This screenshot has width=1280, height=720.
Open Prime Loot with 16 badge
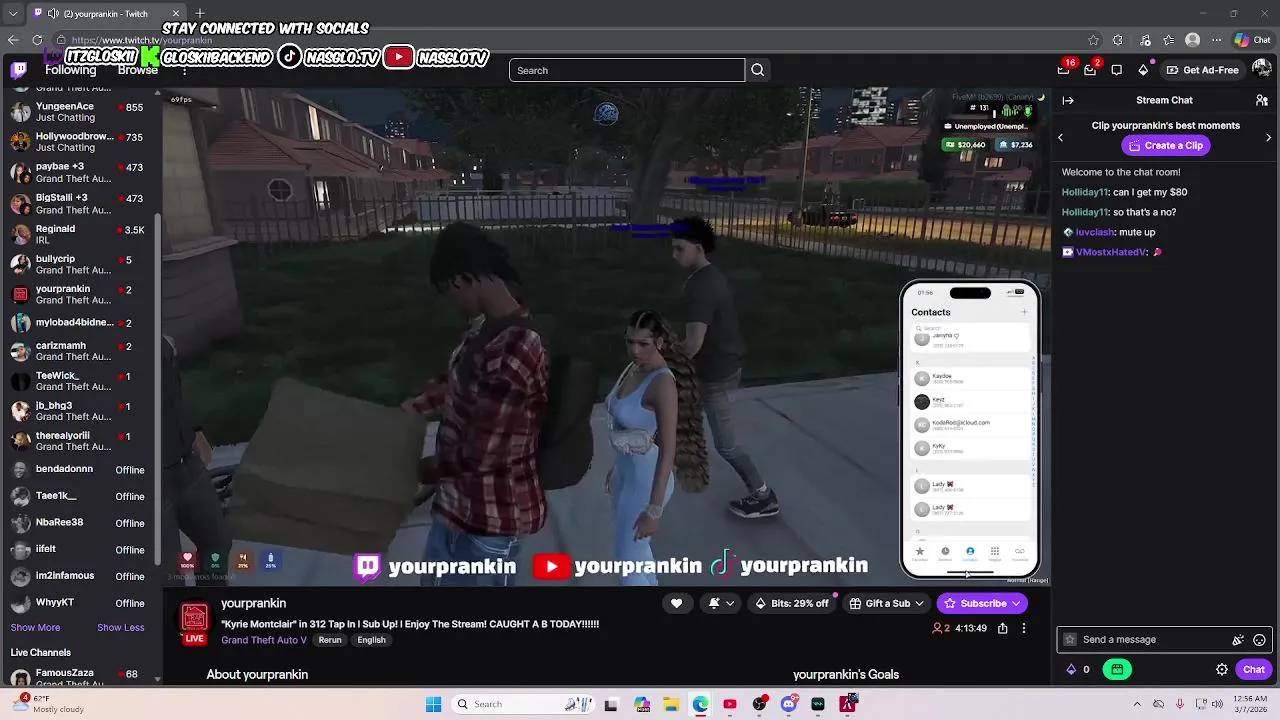[x=1065, y=69]
